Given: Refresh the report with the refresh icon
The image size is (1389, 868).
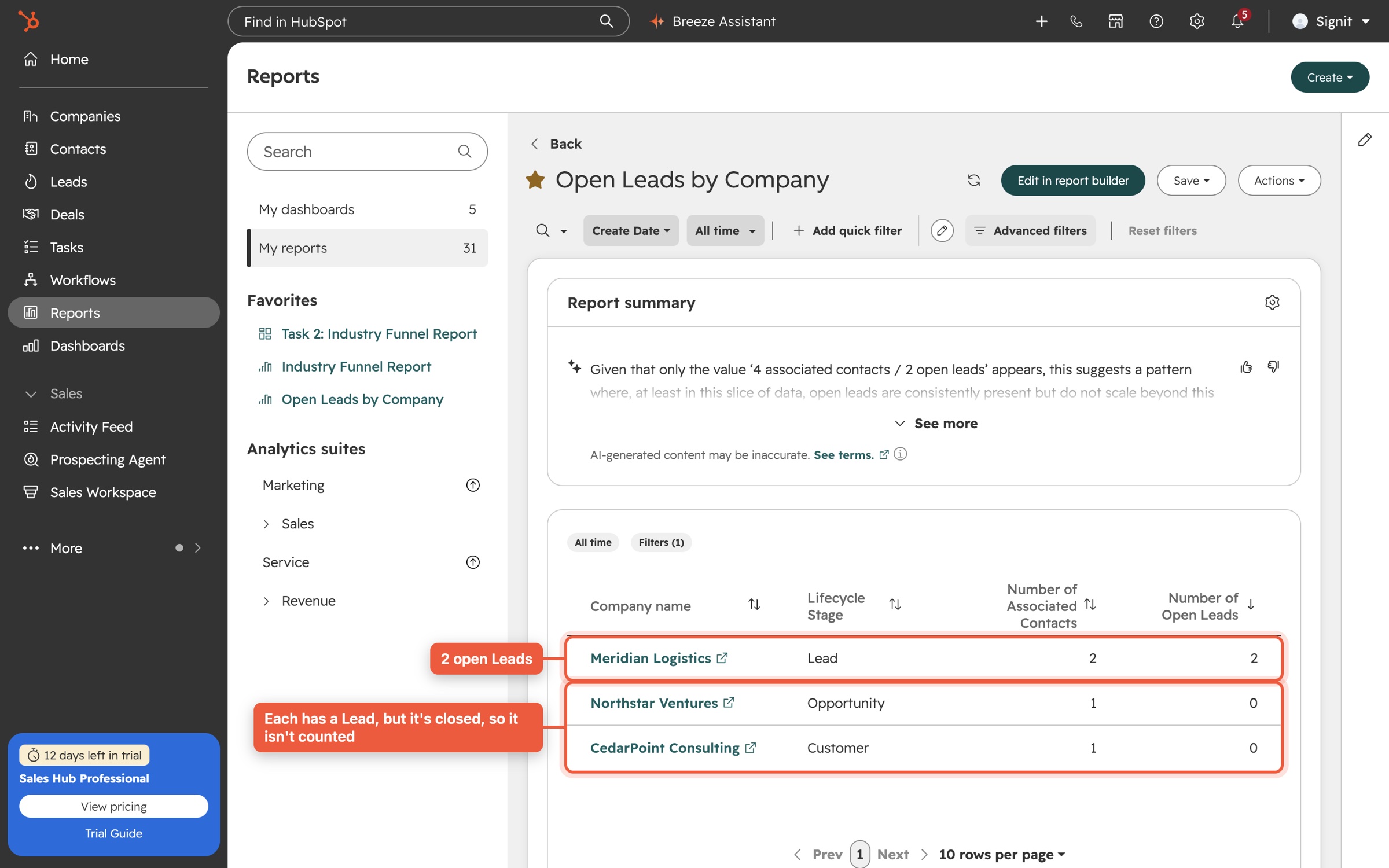Looking at the screenshot, I should coord(973,181).
